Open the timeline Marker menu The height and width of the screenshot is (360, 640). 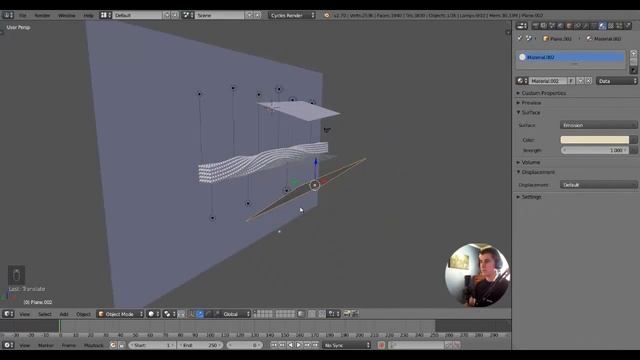46,345
